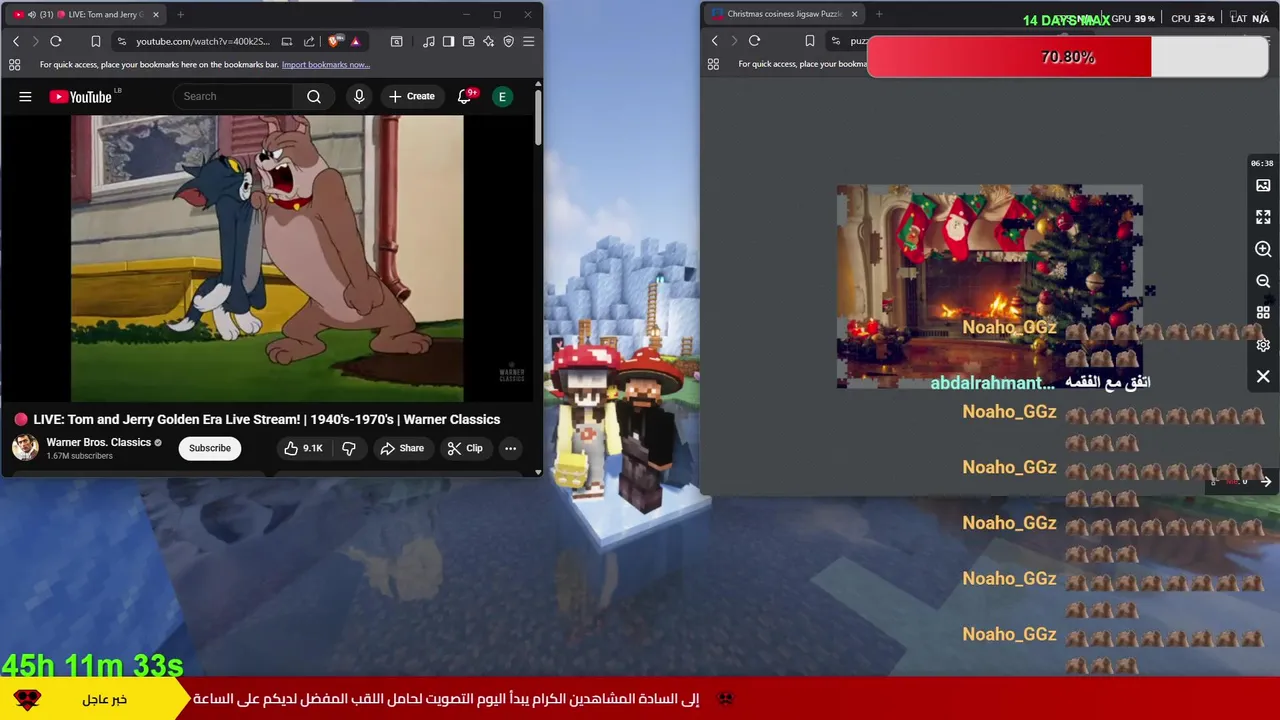Close the jigsaw puzzle side toolbar
The width and height of the screenshot is (1280, 720).
(x=1263, y=377)
